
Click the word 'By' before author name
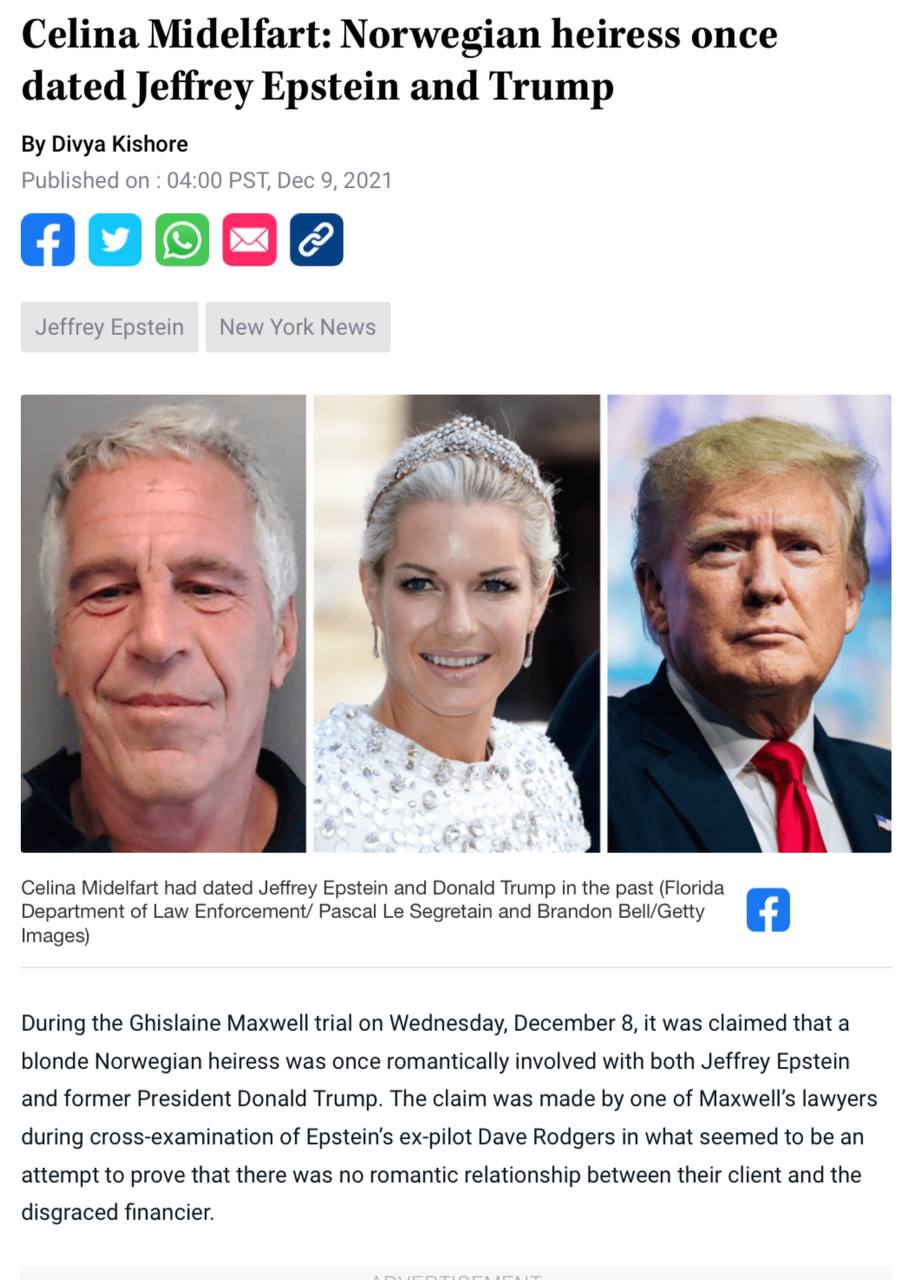point(33,144)
